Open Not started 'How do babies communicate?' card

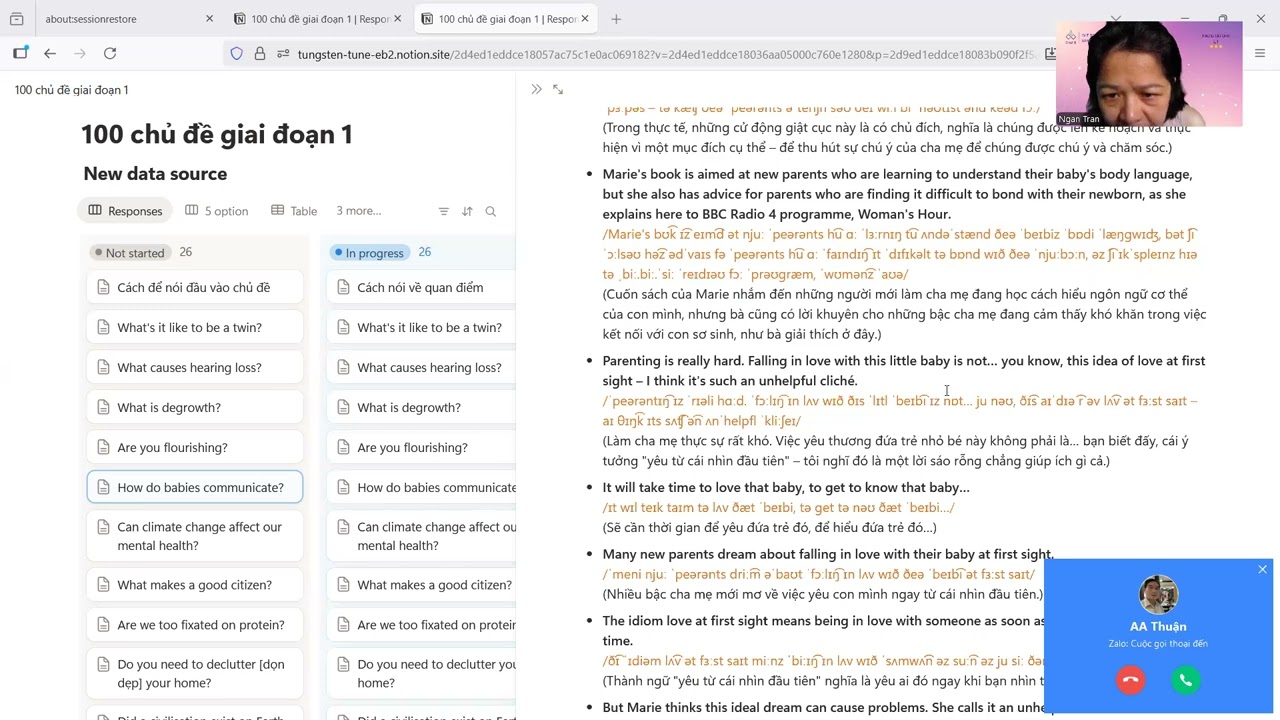coord(195,488)
